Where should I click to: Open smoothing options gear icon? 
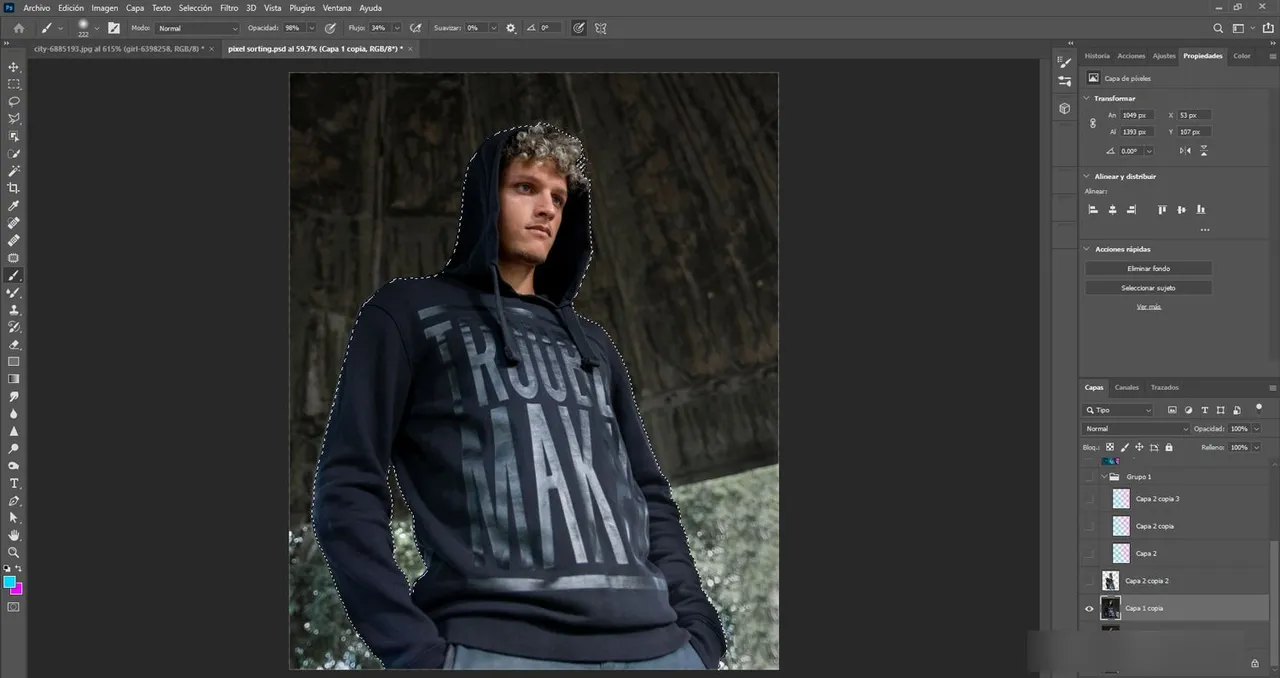511,28
